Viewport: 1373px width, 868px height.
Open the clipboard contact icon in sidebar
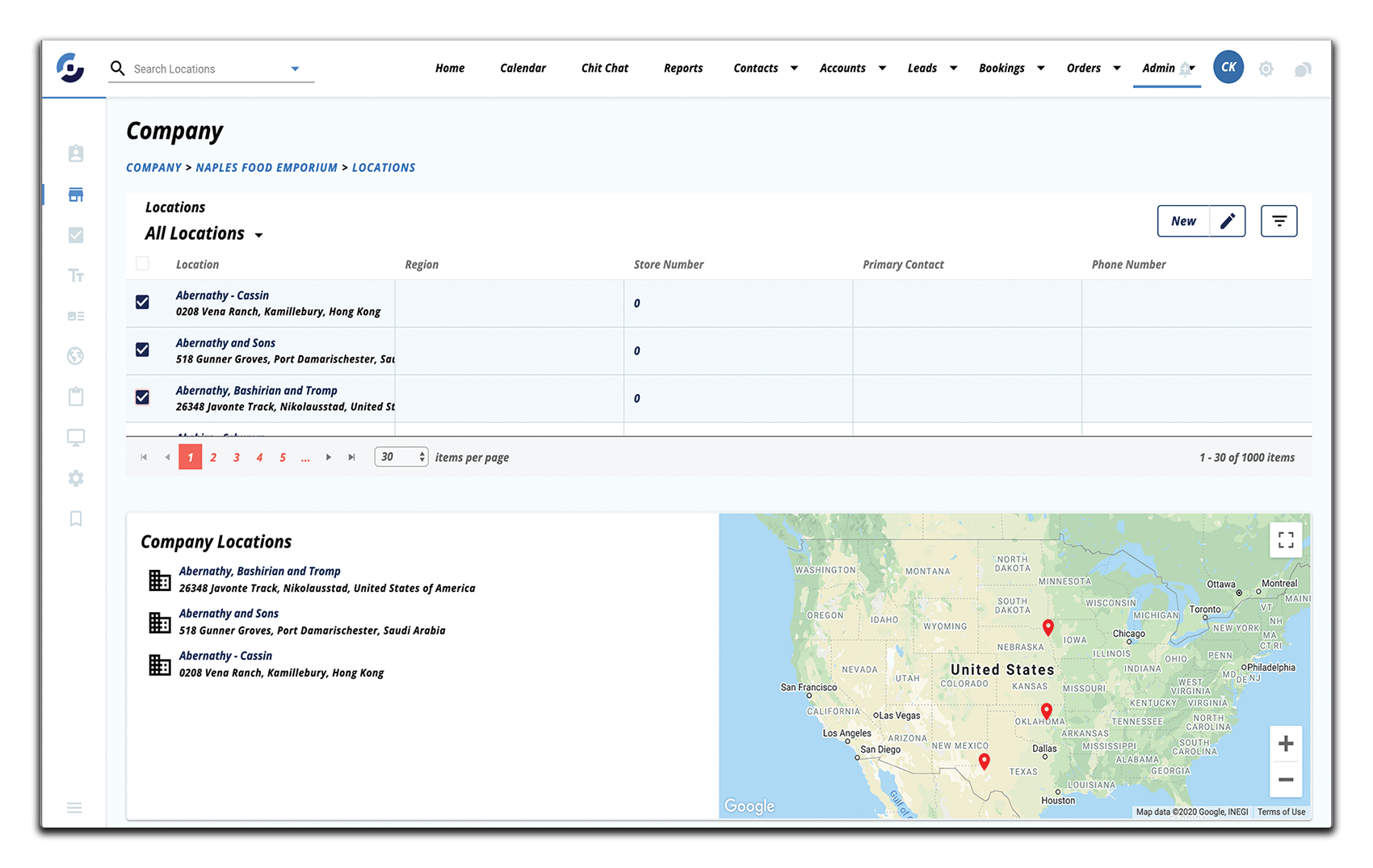click(76, 153)
